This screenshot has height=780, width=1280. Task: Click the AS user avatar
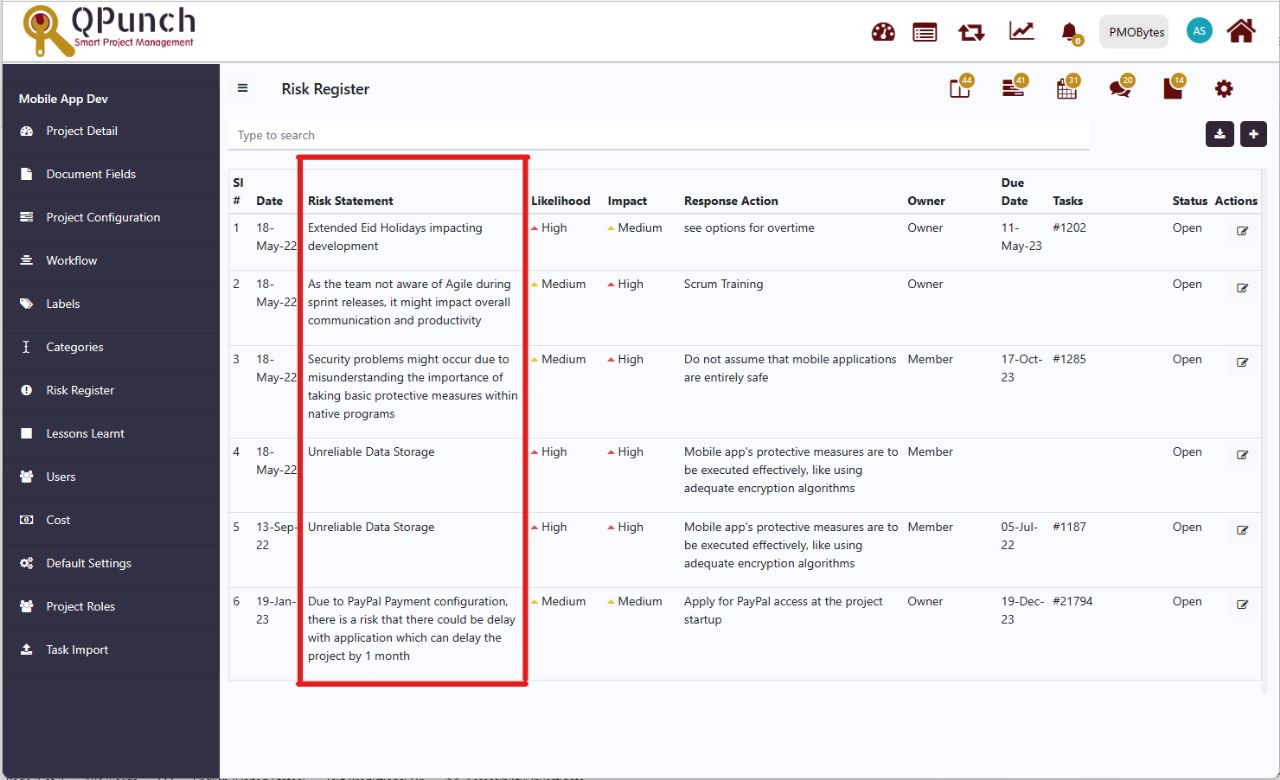point(1199,31)
